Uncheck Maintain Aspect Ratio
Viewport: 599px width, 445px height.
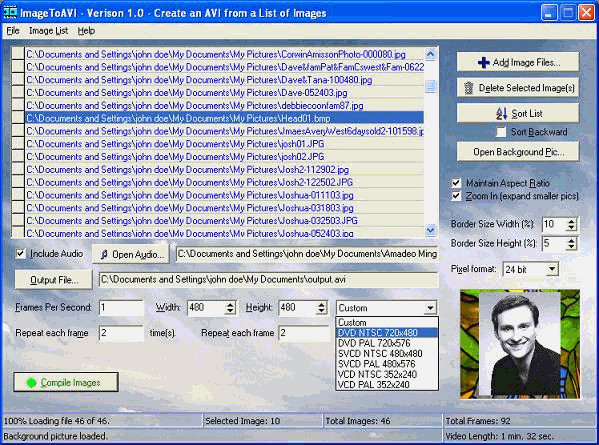(x=456, y=183)
